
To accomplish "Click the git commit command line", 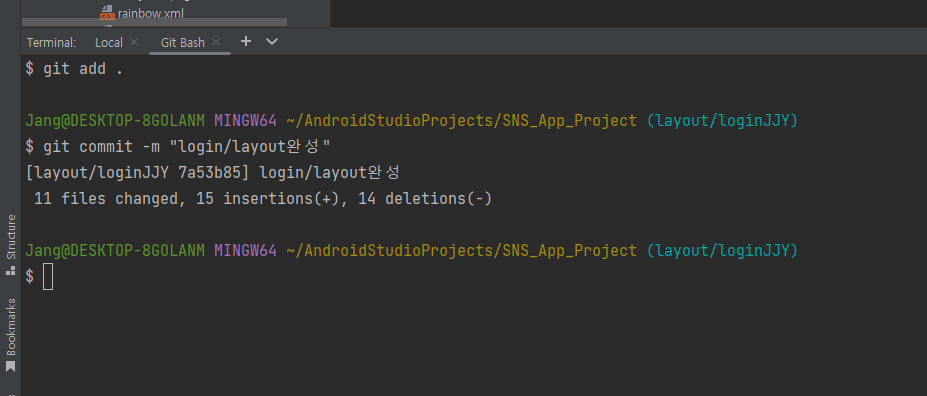I will [x=177, y=147].
